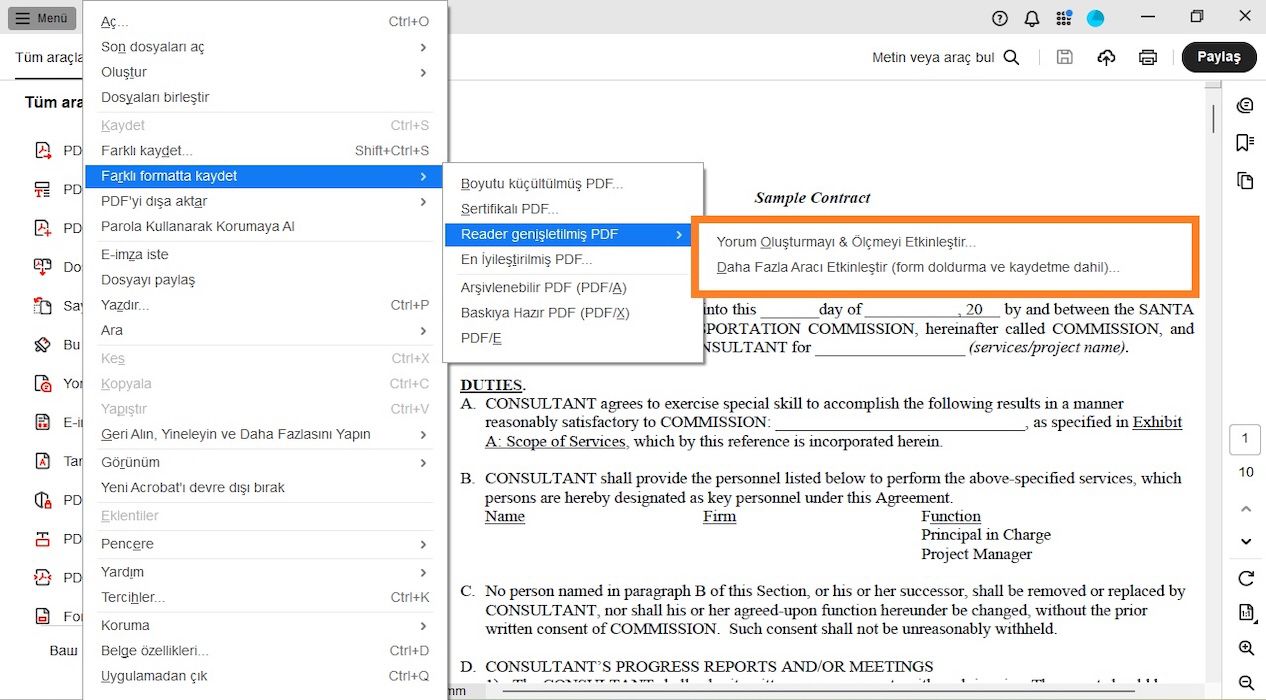Open the Adobe apps grid
Viewport: 1266px width, 700px height.
pos(1063,18)
